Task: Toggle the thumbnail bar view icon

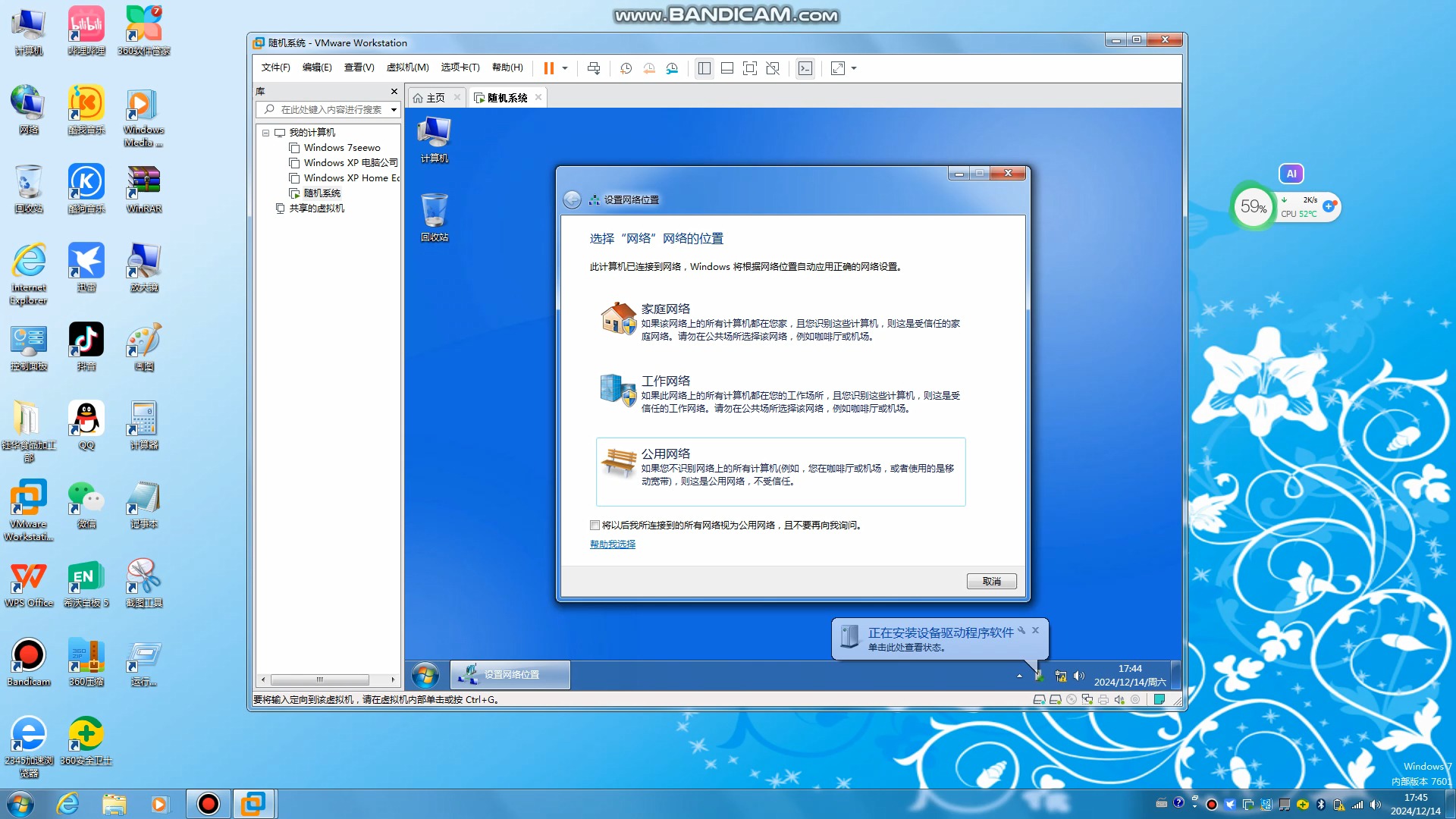Action: (x=727, y=68)
